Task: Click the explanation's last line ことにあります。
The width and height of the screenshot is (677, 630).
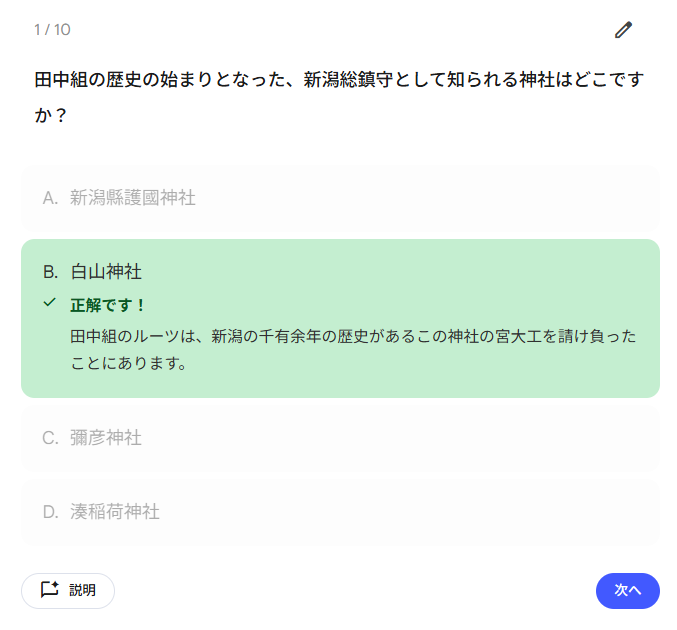Action: pyautogui.click(x=129, y=363)
